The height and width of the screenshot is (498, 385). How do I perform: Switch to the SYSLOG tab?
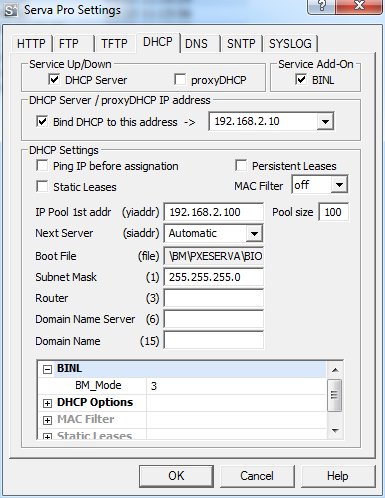click(x=290, y=44)
